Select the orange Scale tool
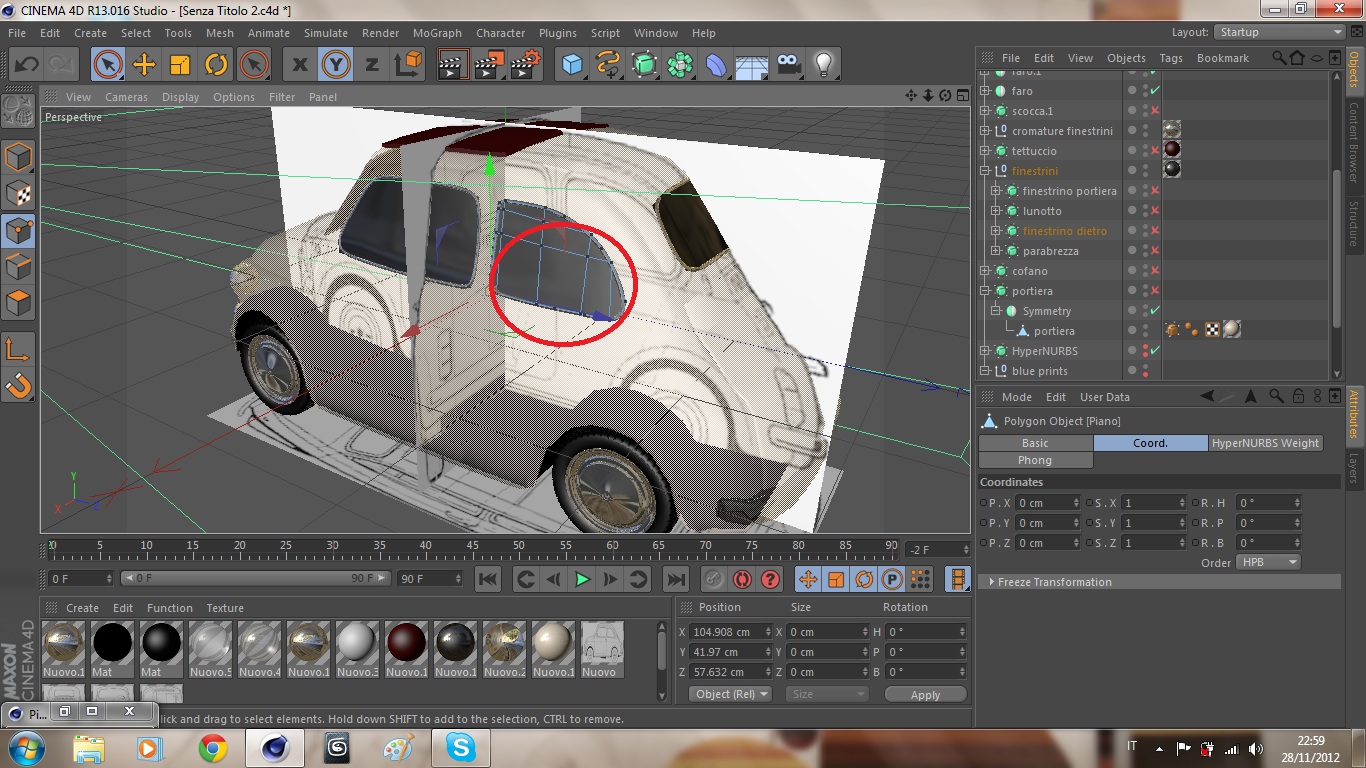Image resolution: width=1366 pixels, height=768 pixels. pos(180,65)
